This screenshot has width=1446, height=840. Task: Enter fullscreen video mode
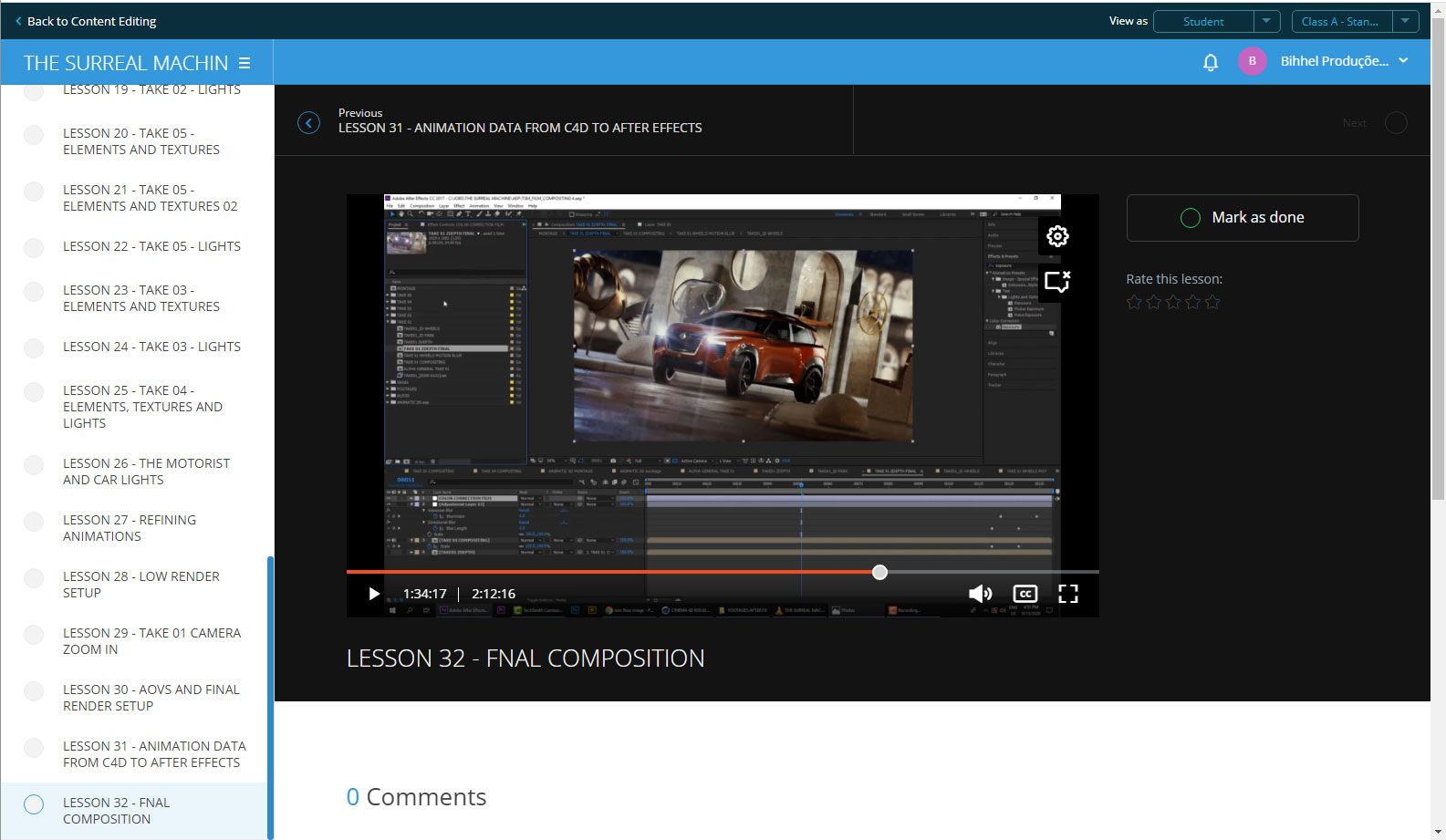coord(1067,594)
